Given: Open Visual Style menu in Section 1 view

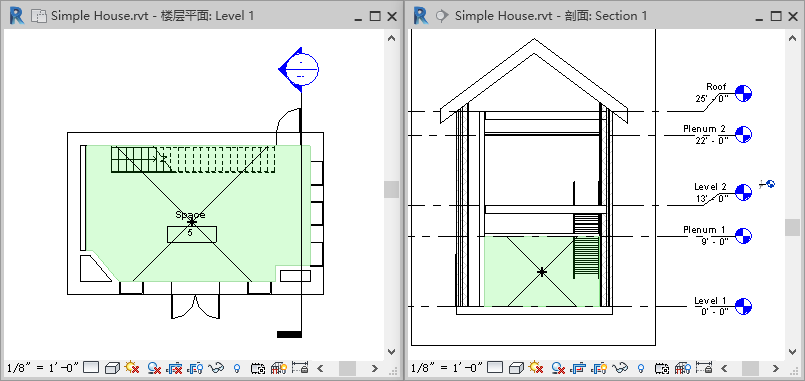Looking at the screenshot, I should tap(516, 368).
